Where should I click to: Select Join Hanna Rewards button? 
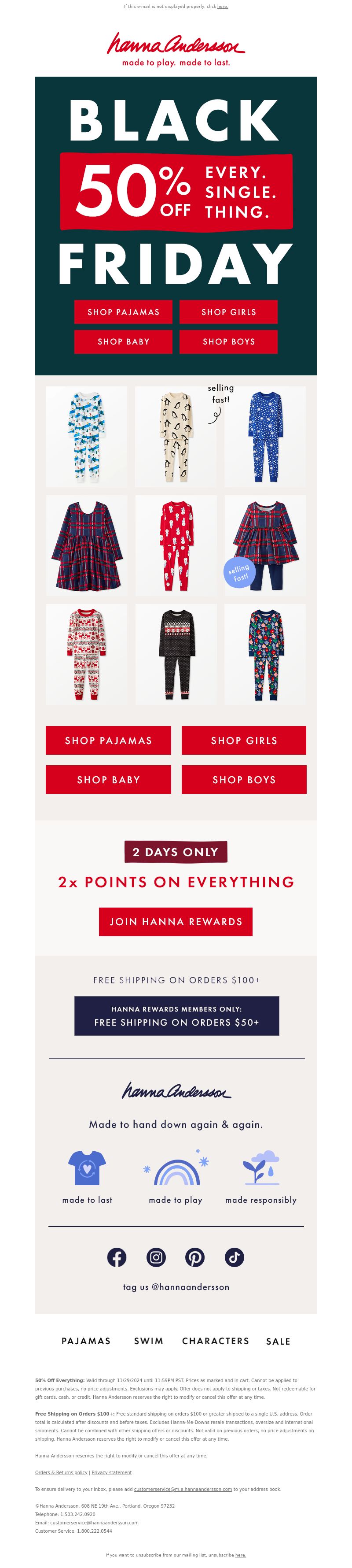pos(176,922)
